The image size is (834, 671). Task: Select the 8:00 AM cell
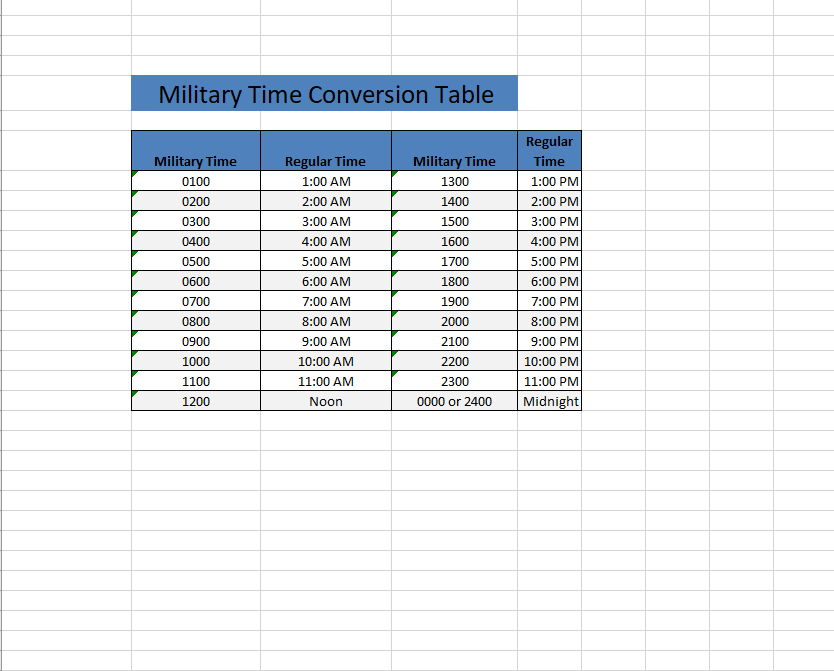point(326,321)
